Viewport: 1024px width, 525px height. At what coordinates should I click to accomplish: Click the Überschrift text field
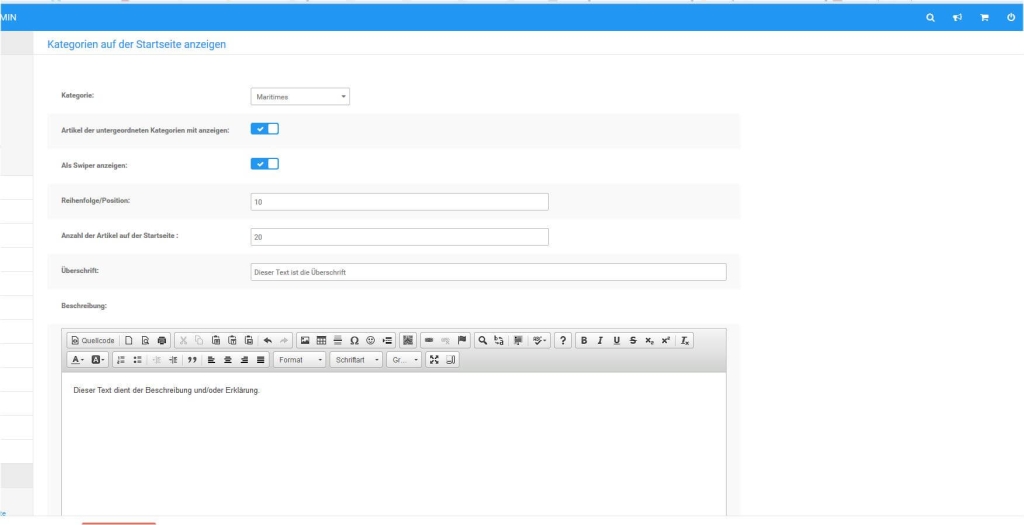(x=488, y=272)
